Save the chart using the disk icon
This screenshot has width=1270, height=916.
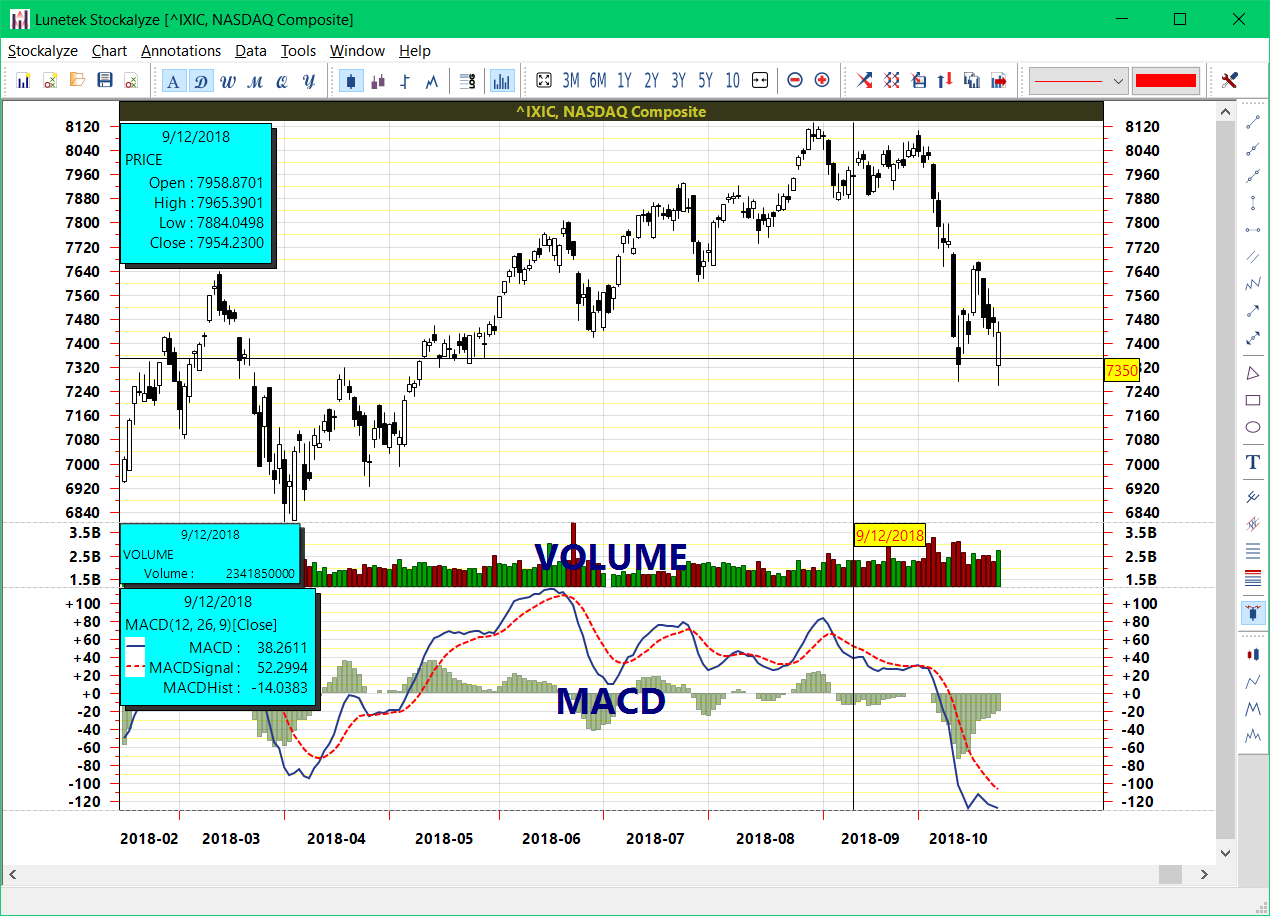tap(104, 80)
